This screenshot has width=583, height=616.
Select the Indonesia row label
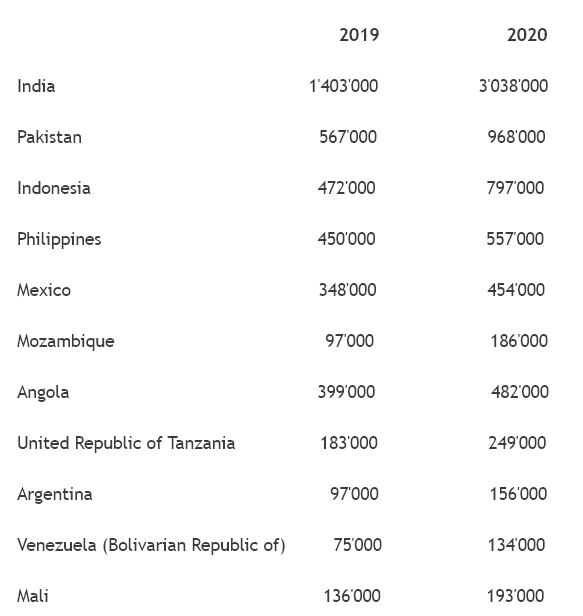pyautogui.click(x=54, y=188)
